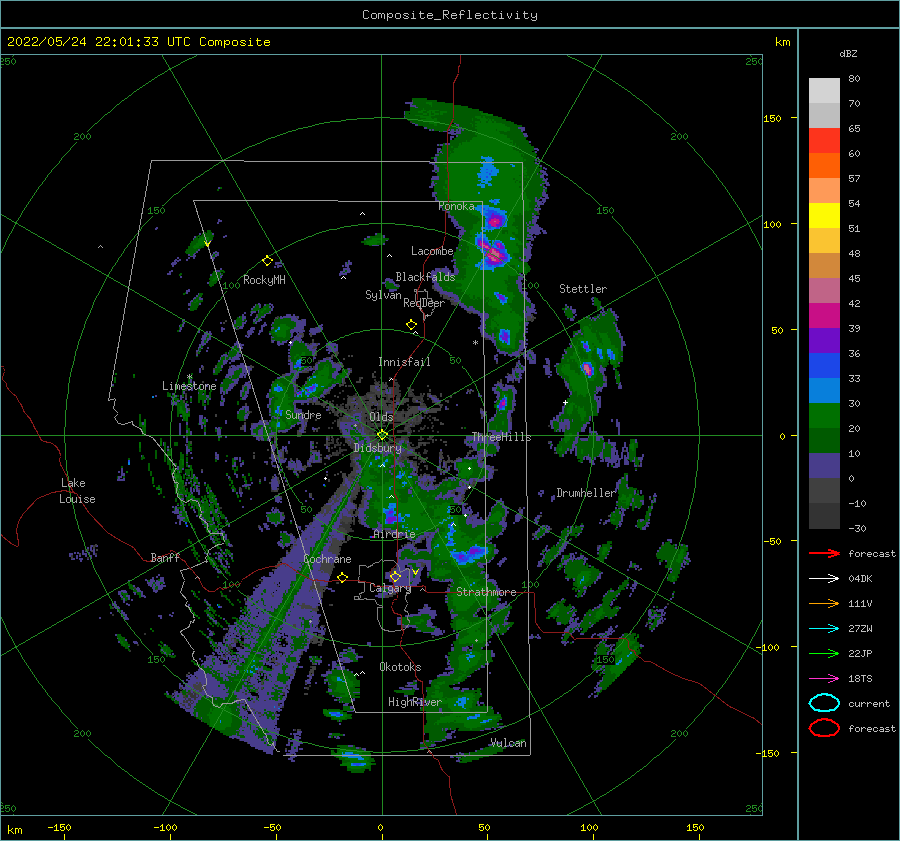Click the red forecast arrow in legend
This screenshot has width=900, height=841.
824,553
